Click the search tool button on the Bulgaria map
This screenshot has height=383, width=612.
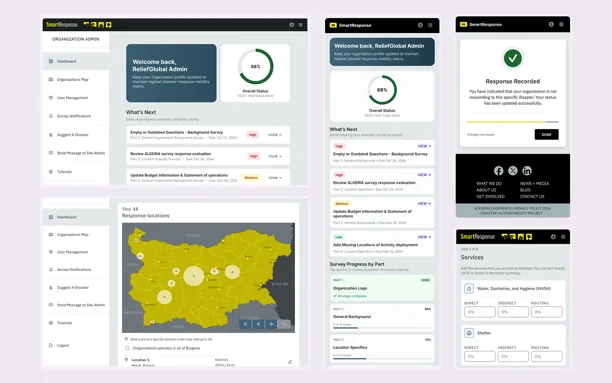coord(246,324)
